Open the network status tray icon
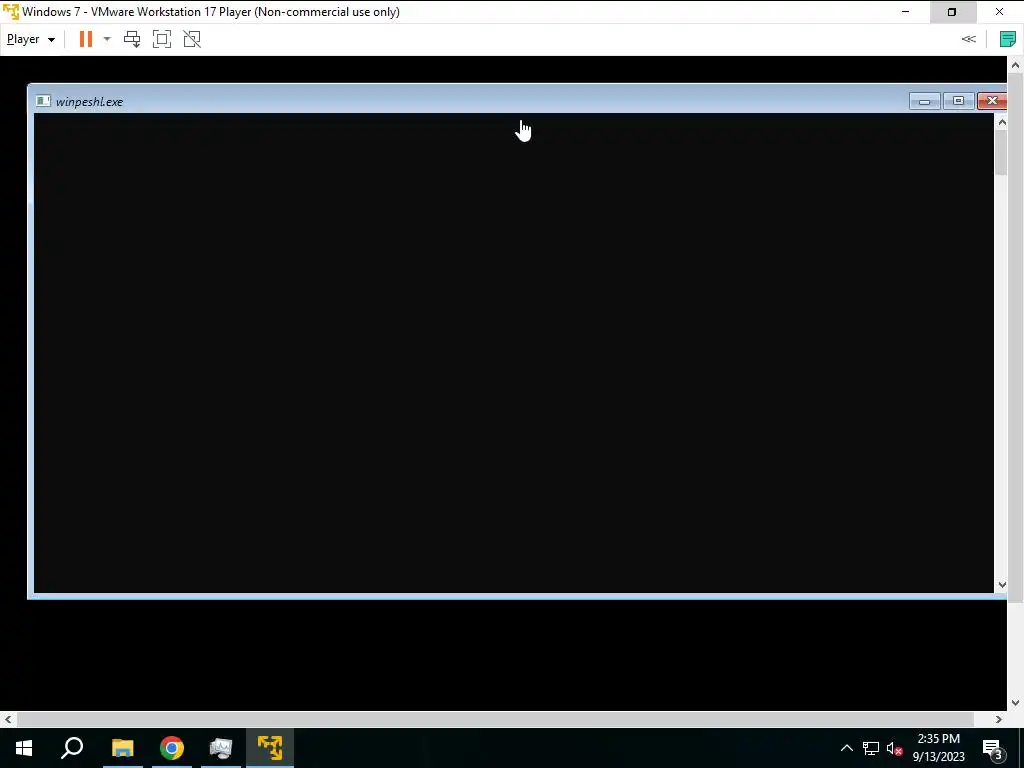Image resolution: width=1024 pixels, height=768 pixels. [871, 748]
